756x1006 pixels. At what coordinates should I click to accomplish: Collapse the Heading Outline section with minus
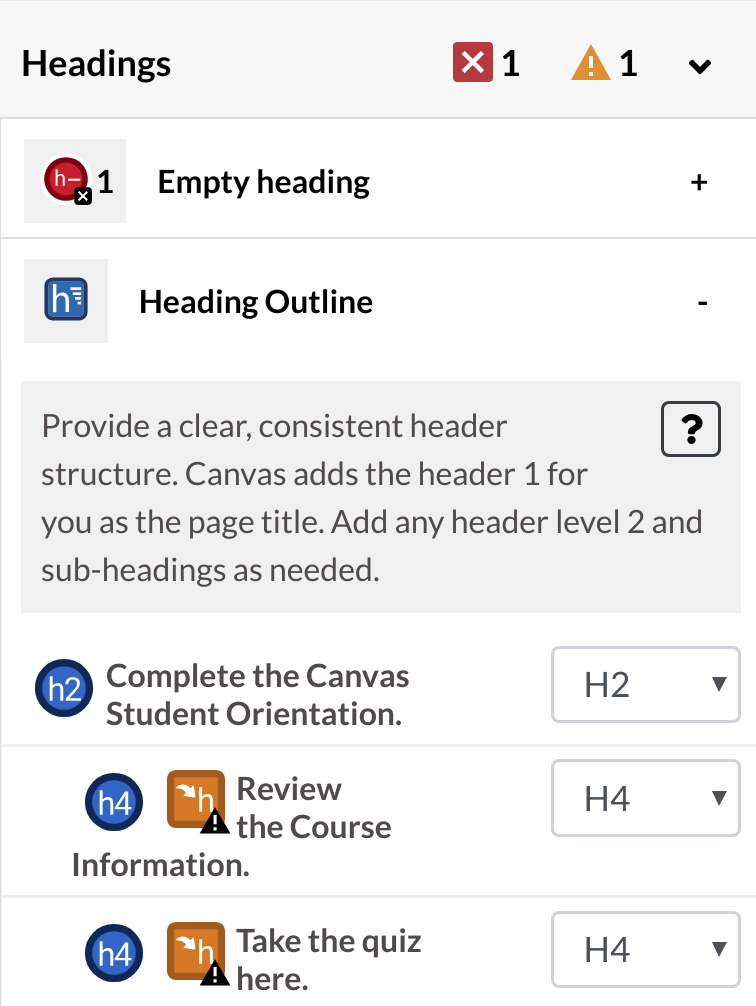point(703,302)
